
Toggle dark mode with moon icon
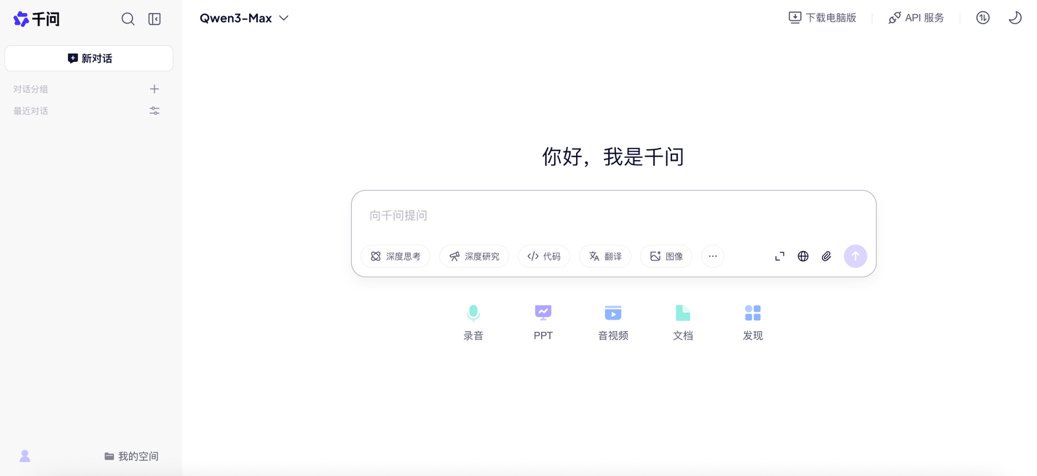pos(1015,18)
